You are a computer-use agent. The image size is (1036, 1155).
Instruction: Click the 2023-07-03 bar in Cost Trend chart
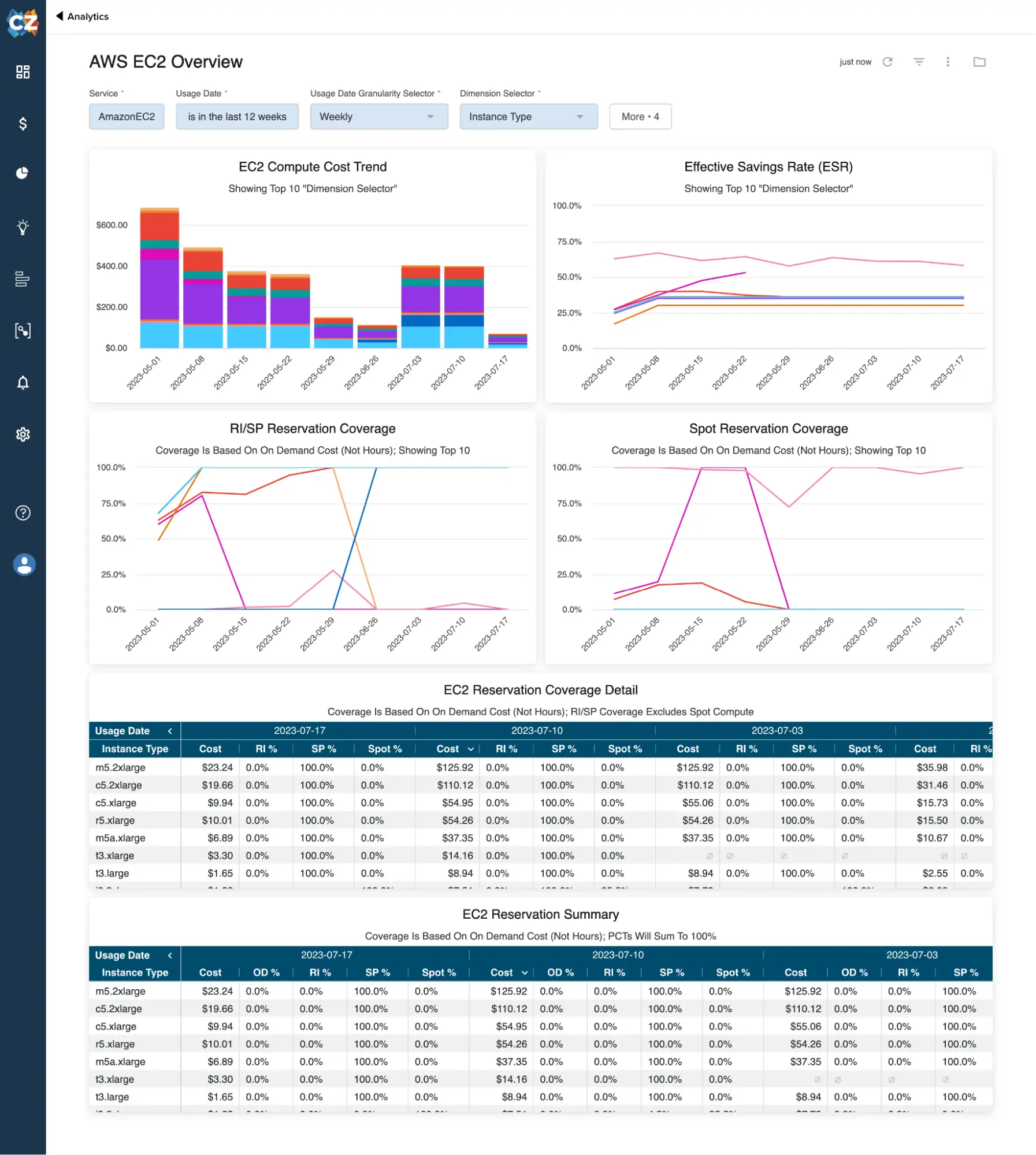421,307
